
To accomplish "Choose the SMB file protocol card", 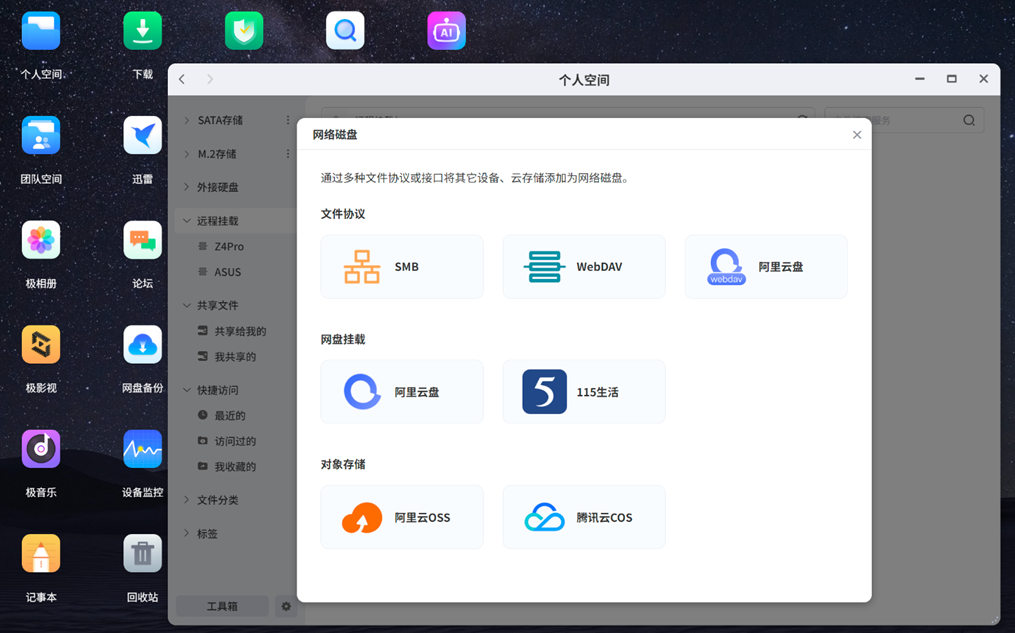I will tap(402, 267).
